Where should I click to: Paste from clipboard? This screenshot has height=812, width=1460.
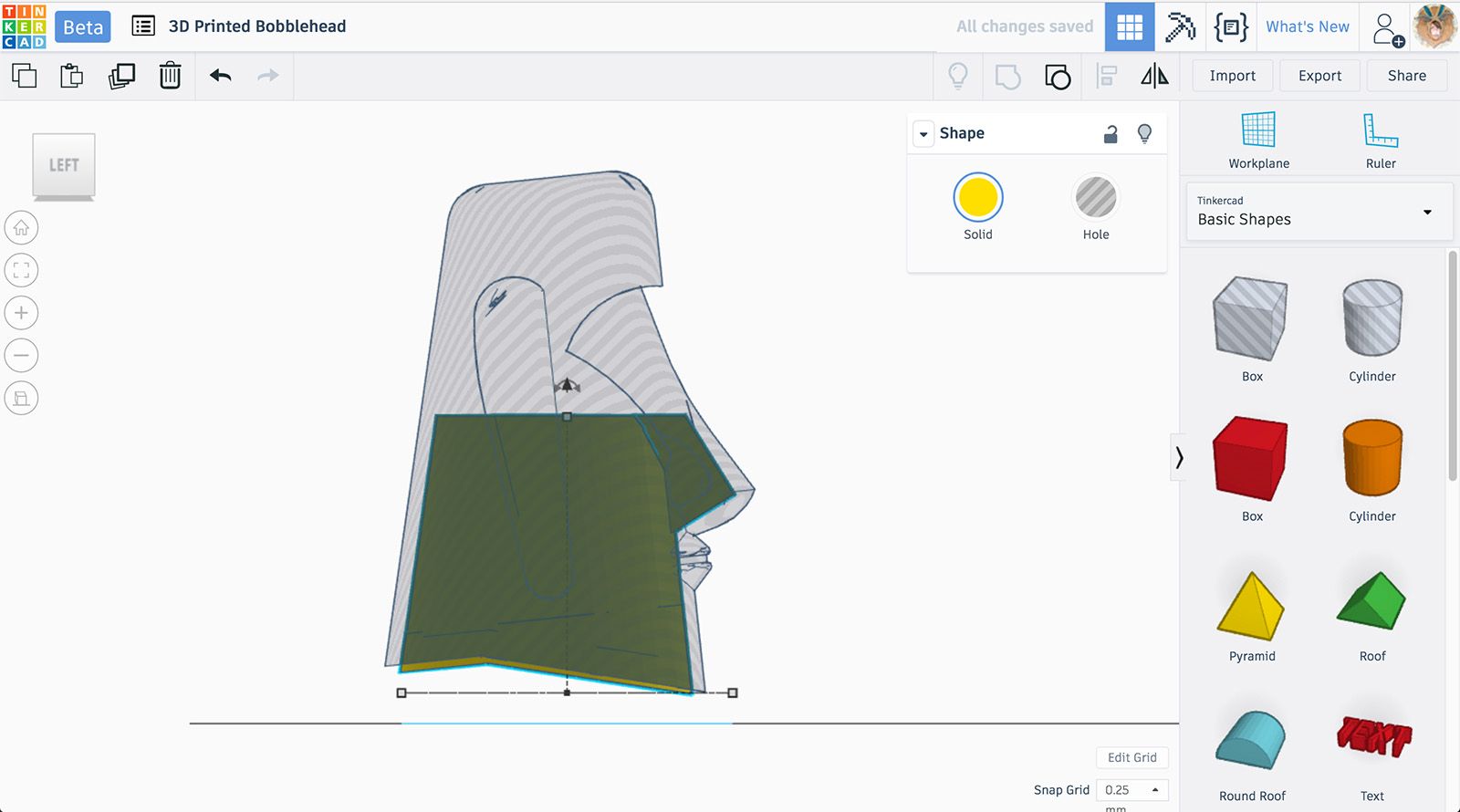coord(72,76)
